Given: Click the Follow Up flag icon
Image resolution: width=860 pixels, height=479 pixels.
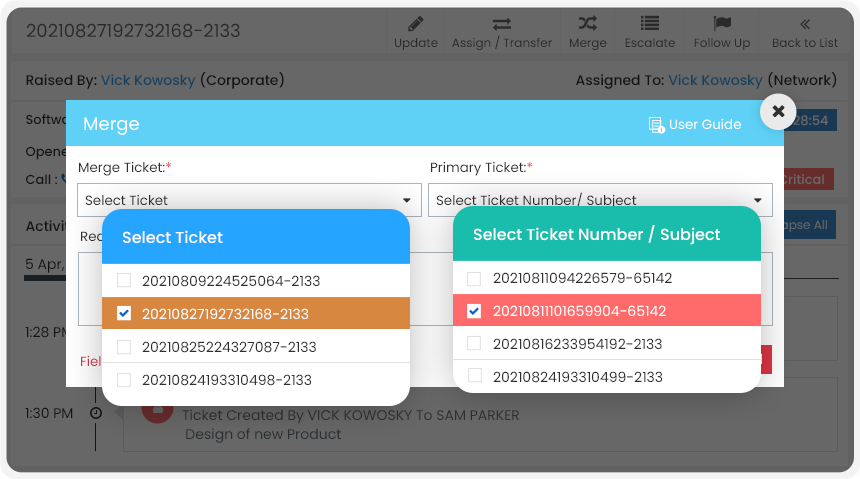Looking at the screenshot, I should [x=722, y=23].
